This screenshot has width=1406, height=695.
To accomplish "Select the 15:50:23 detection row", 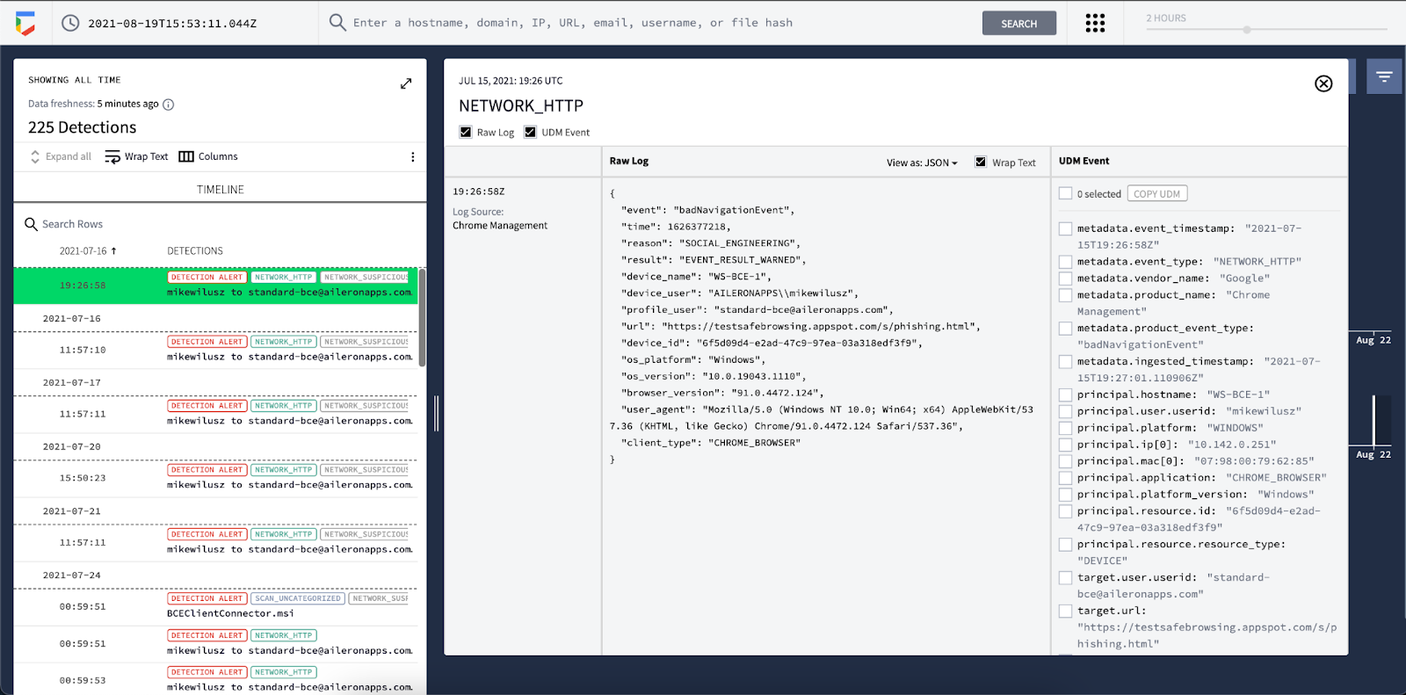I will point(216,477).
